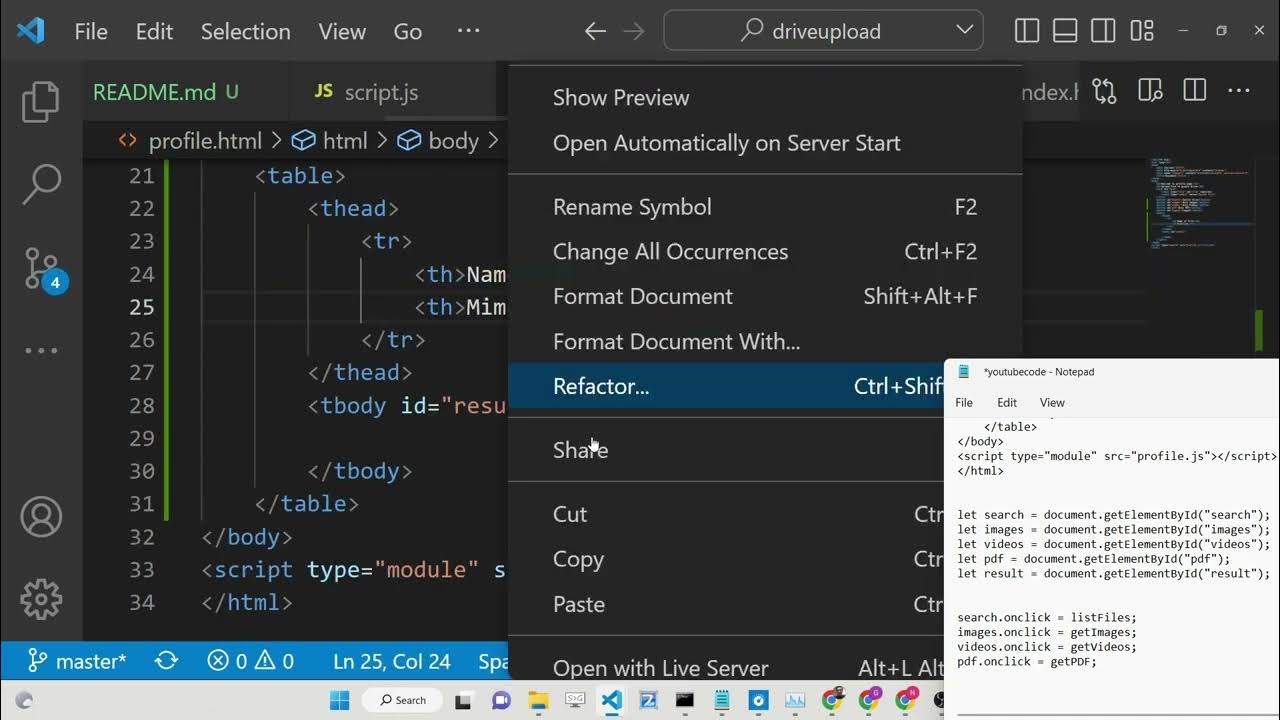Open the overflow menu ellipsis in menu bar
The height and width of the screenshot is (720, 1280).
point(468,31)
